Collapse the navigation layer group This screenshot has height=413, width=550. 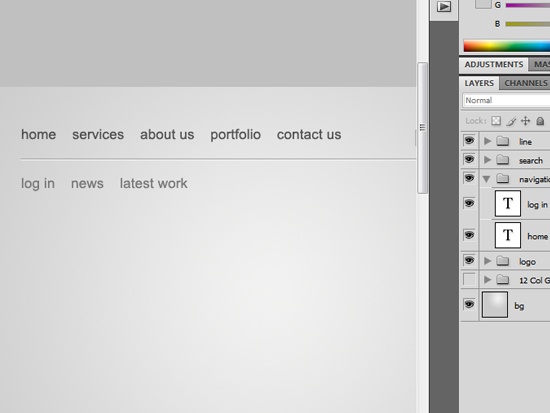coord(487,179)
